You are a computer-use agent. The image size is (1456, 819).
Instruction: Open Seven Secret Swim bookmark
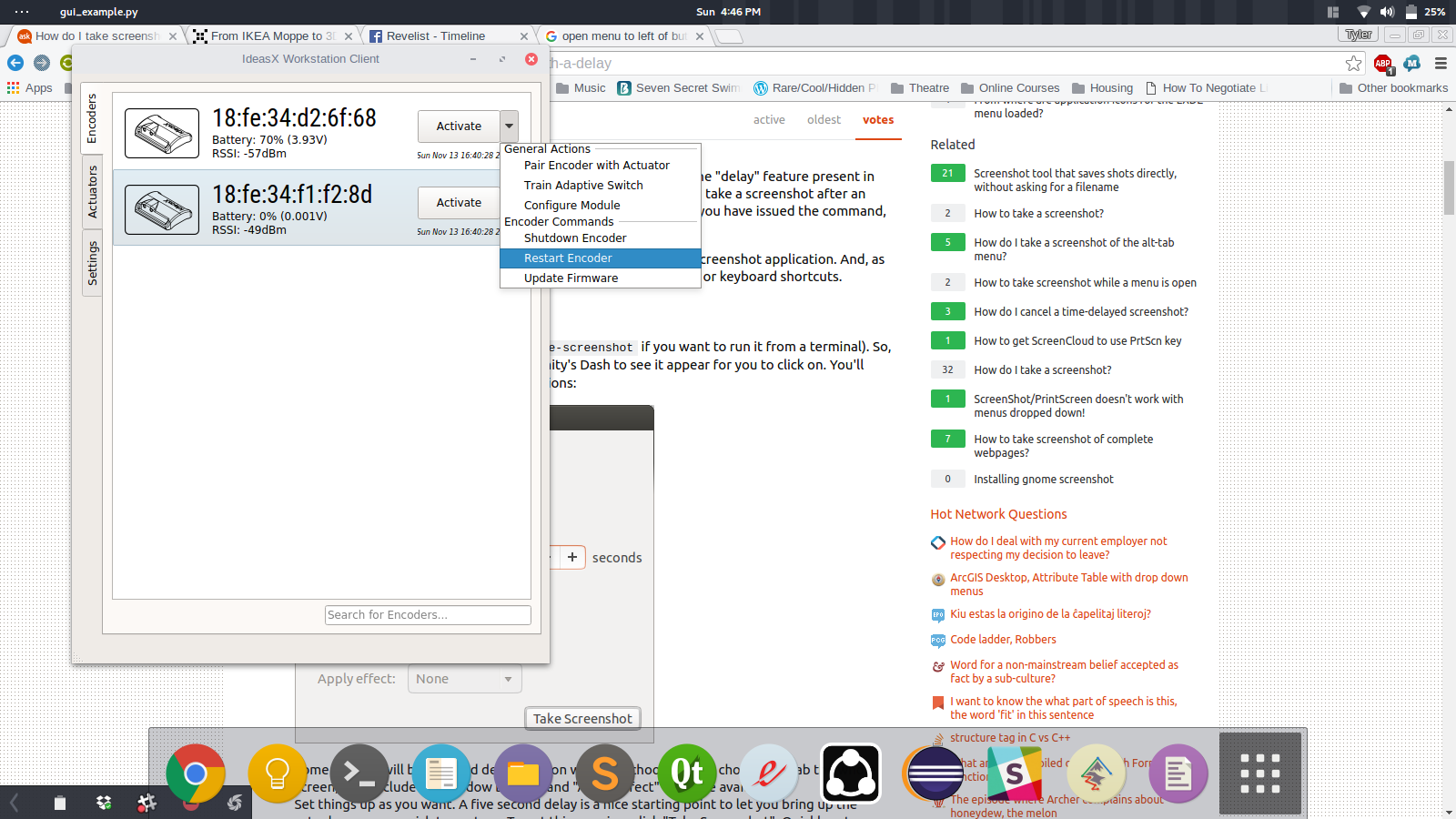point(679,88)
